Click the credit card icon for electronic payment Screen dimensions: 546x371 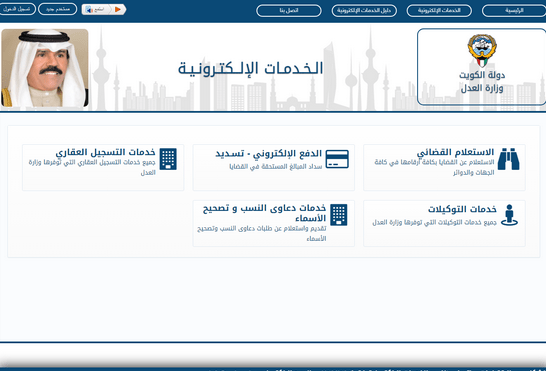[337, 159]
